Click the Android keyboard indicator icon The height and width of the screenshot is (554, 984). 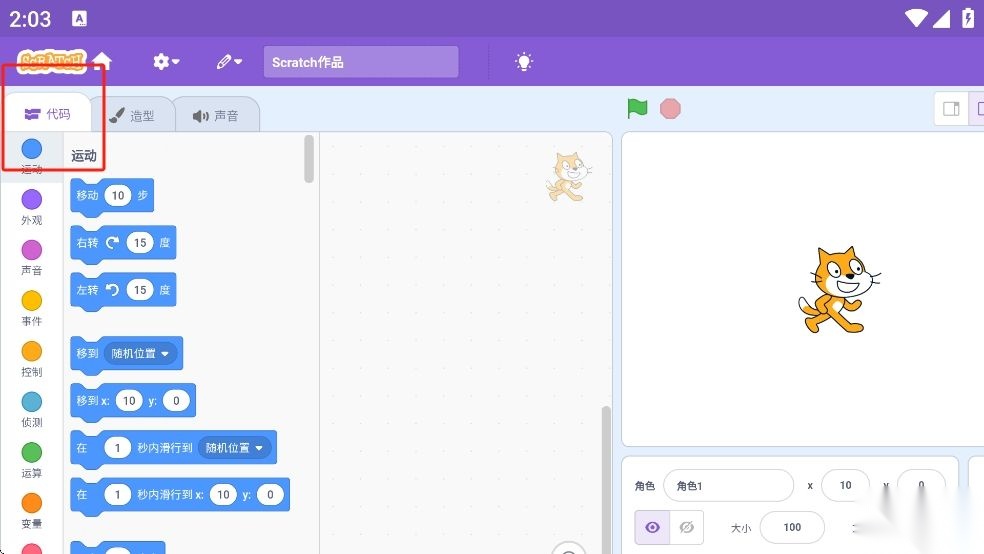tap(79, 19)
